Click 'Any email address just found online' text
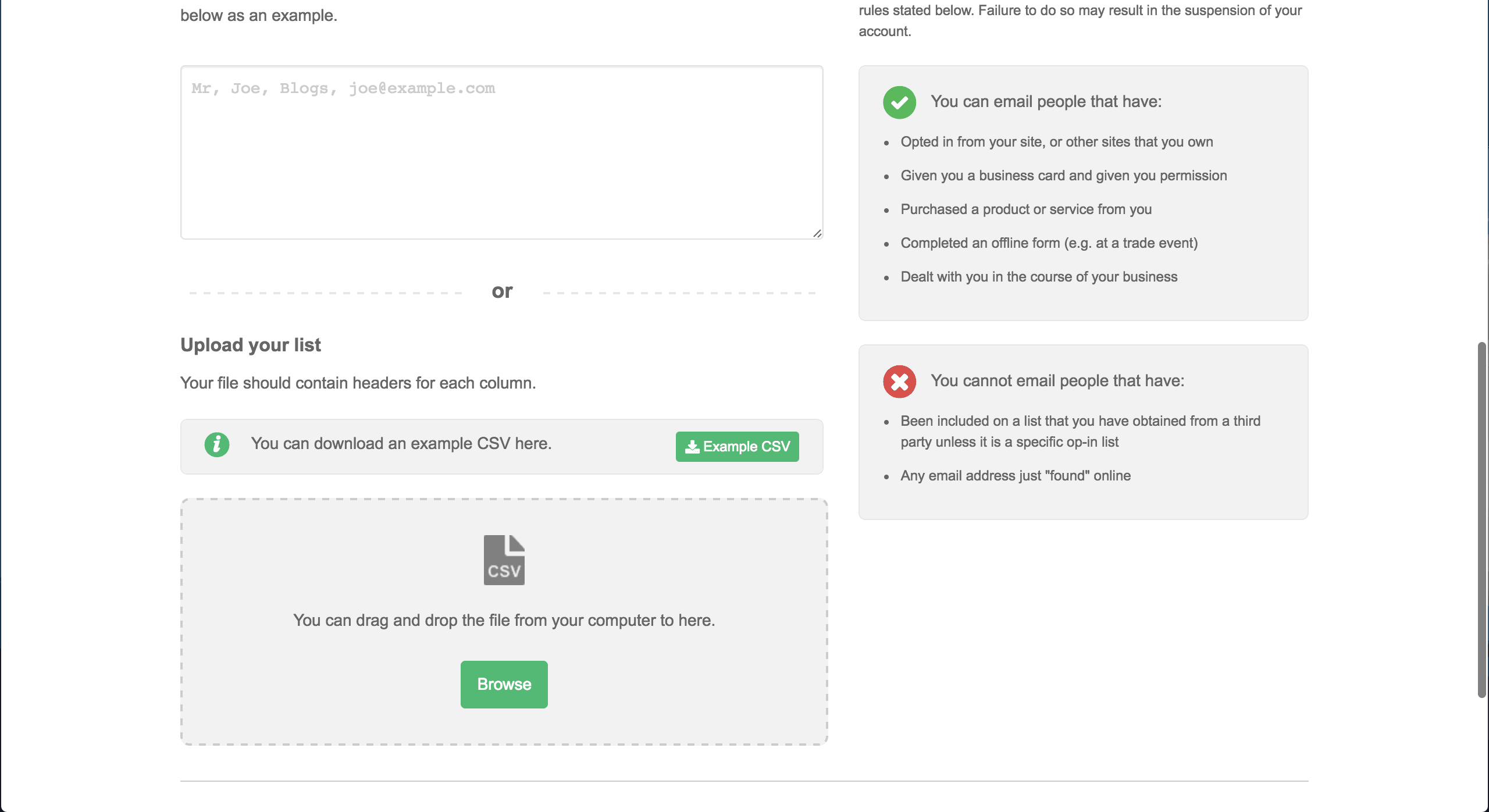 click(1015, 476)
